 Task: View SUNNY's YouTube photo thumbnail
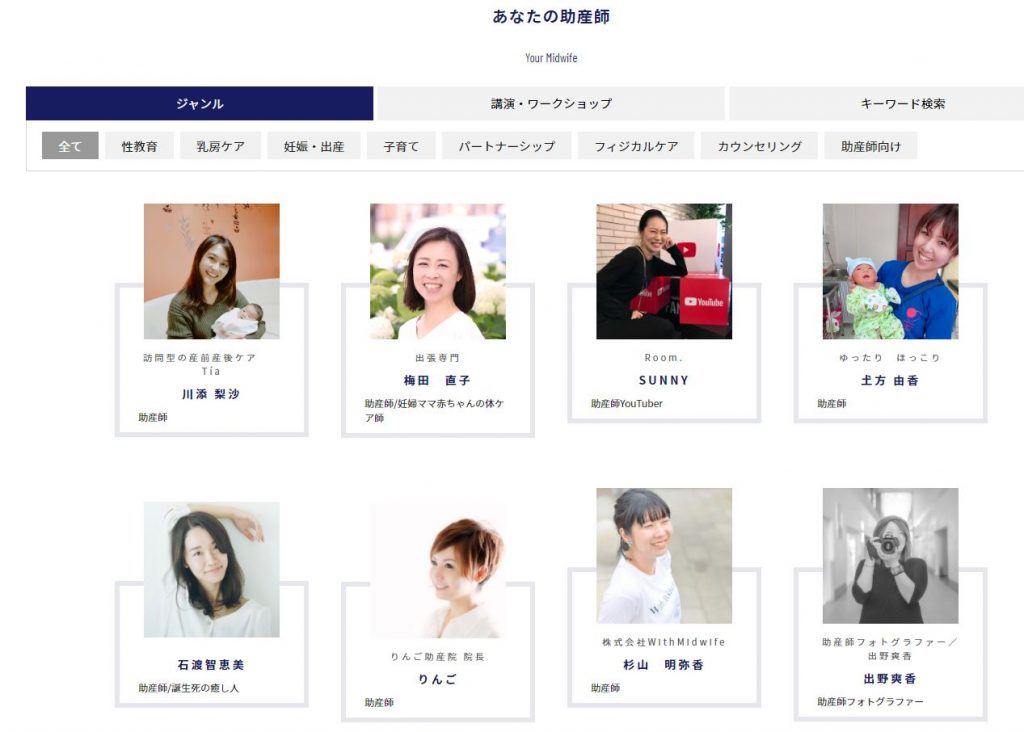click(664, 271)
